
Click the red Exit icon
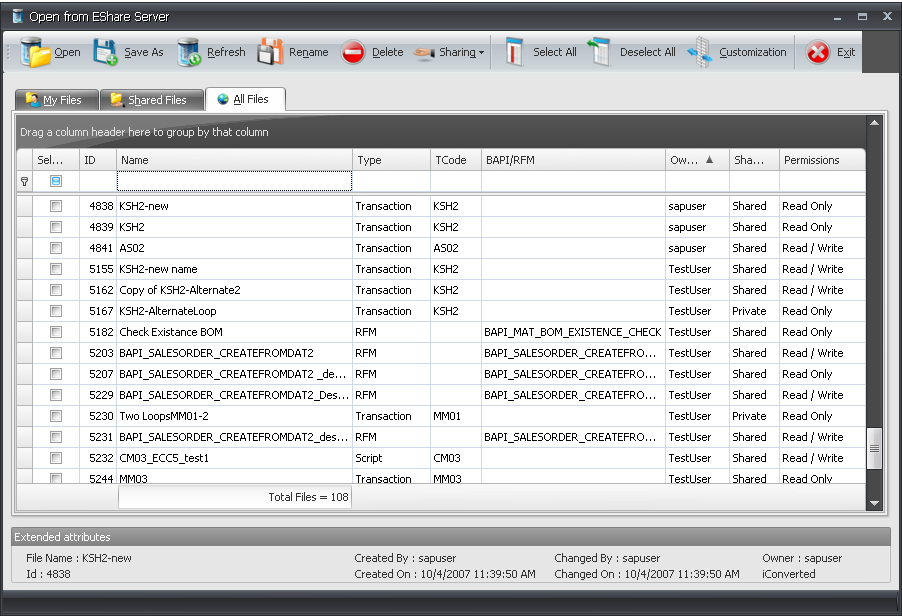point(818,52)
